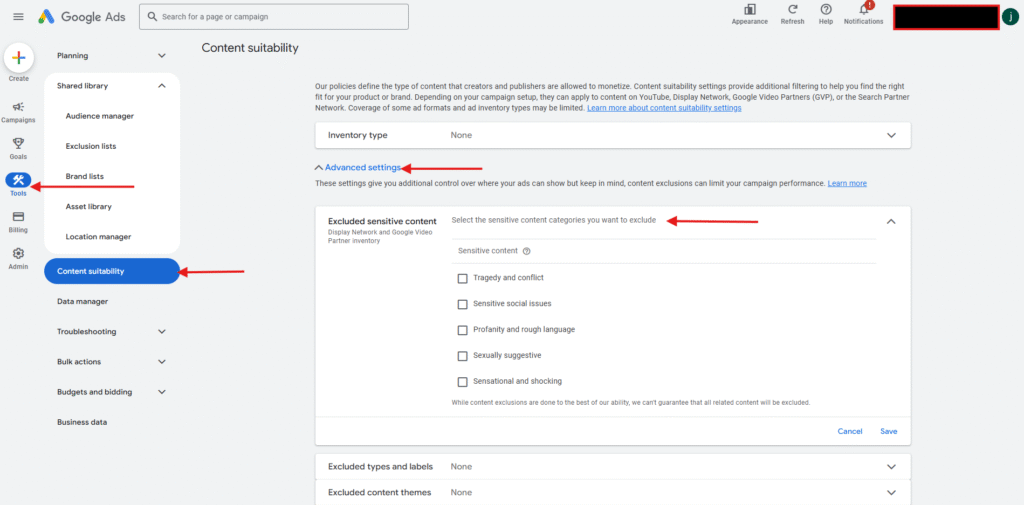
Task: Click the account avatar 'j'
Action: coord(1010,17)
